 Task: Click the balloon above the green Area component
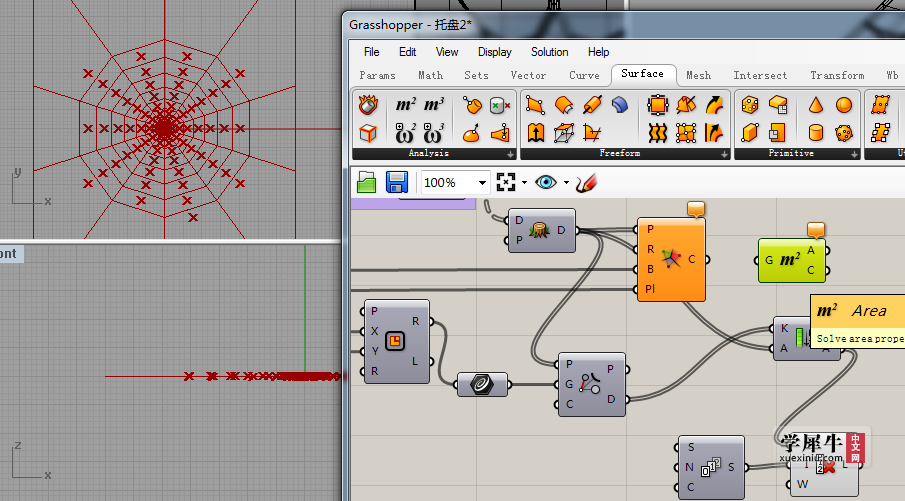point(816,230)
